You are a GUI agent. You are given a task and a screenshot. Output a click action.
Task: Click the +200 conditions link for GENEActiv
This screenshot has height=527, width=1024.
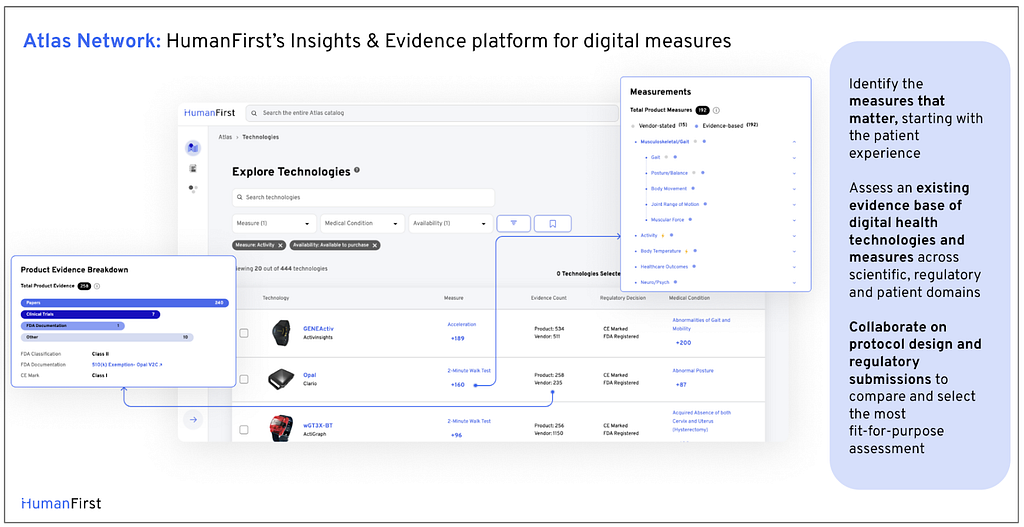[x=683, y=343]
